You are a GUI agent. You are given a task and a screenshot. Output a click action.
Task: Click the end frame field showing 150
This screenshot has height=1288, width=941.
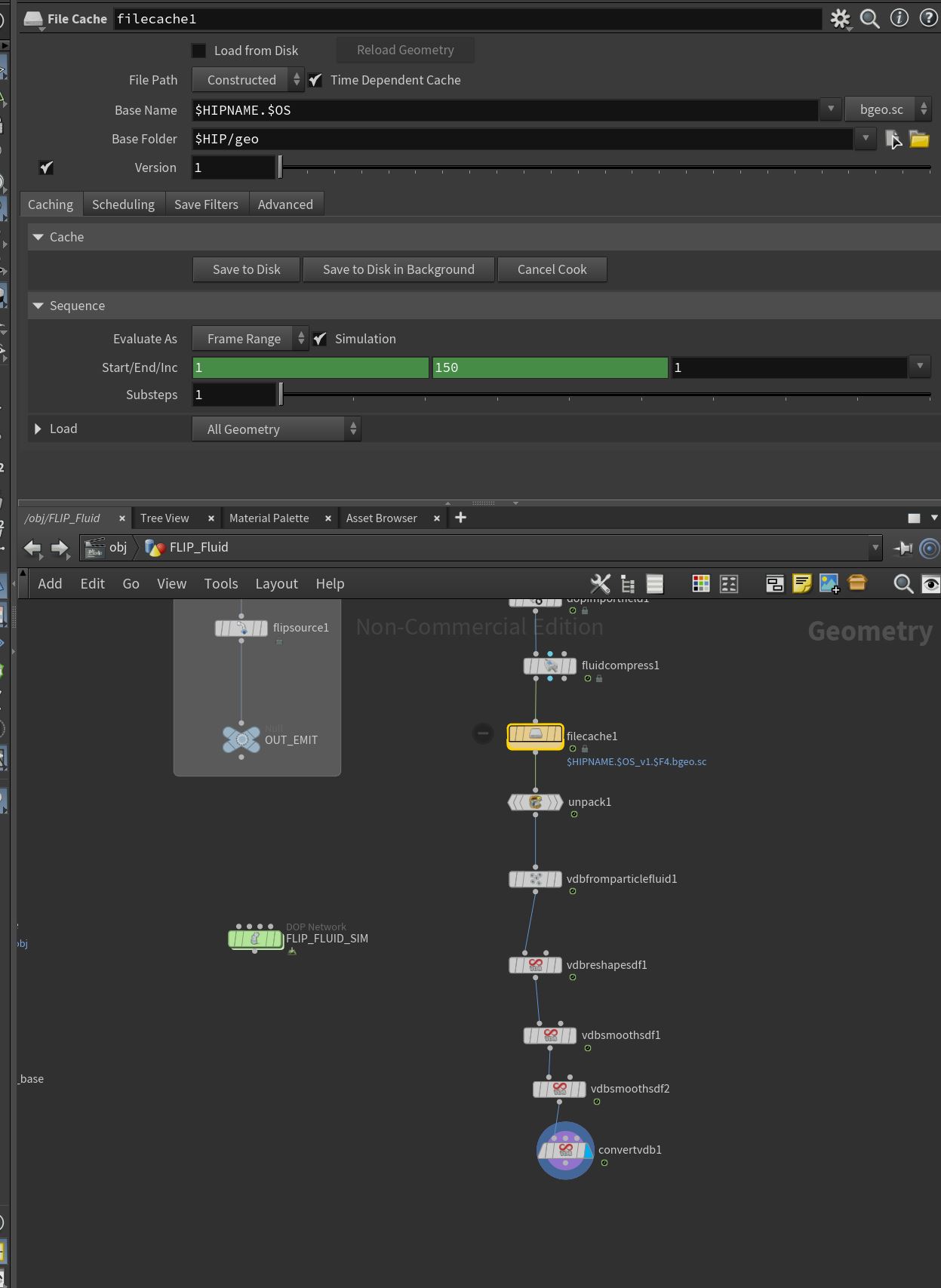[x=549, y=367]
